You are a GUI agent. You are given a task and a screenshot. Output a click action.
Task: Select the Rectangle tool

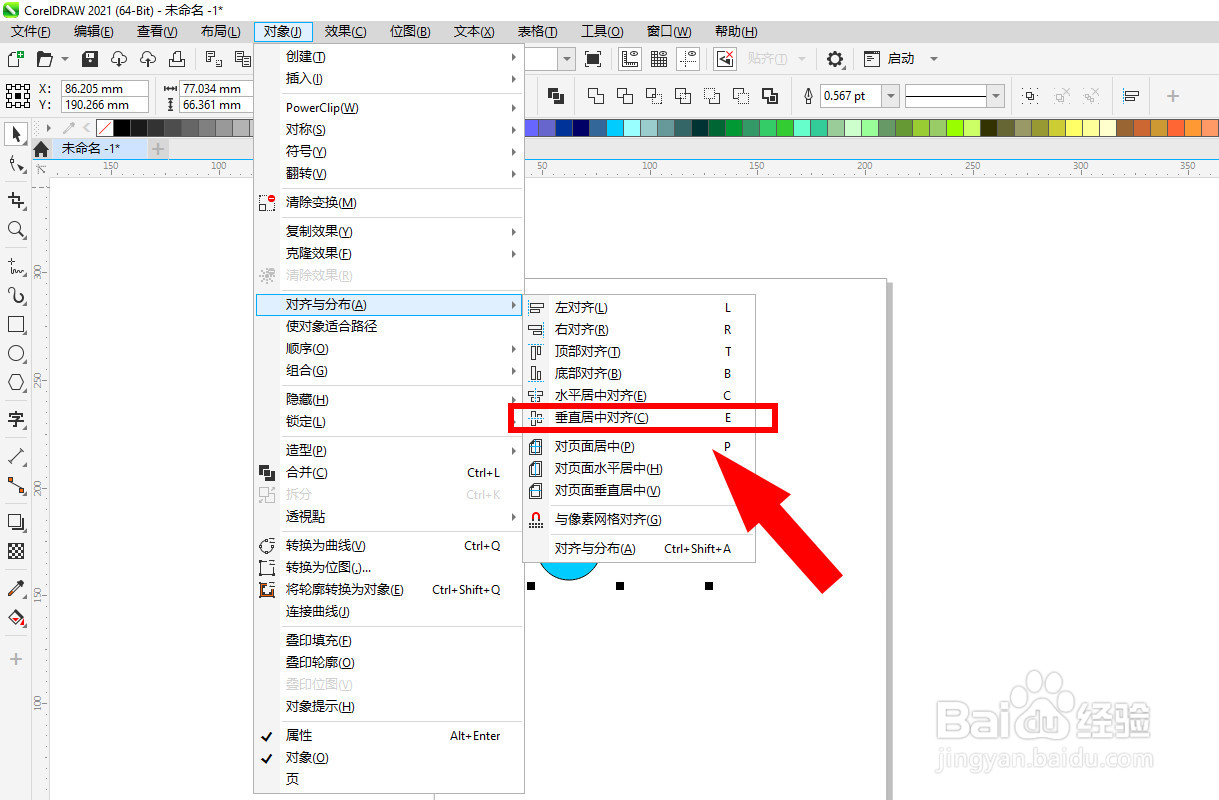click(14, 324)
